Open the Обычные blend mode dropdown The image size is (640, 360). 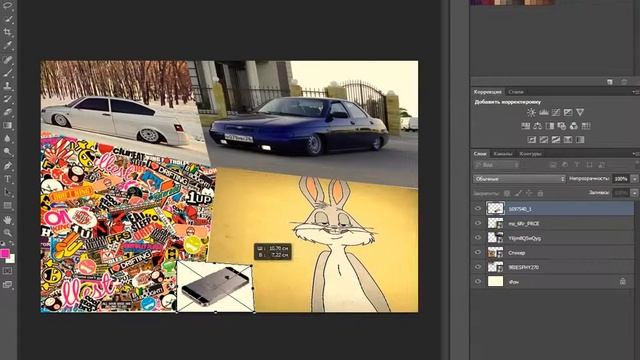(x=519, y=179)
